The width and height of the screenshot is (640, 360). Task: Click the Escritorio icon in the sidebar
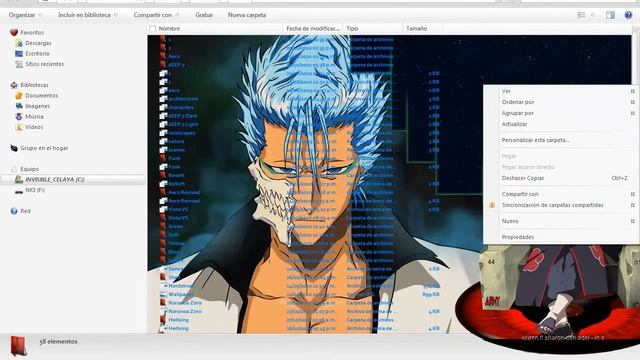pyautogui.click(x=19, y=53)
